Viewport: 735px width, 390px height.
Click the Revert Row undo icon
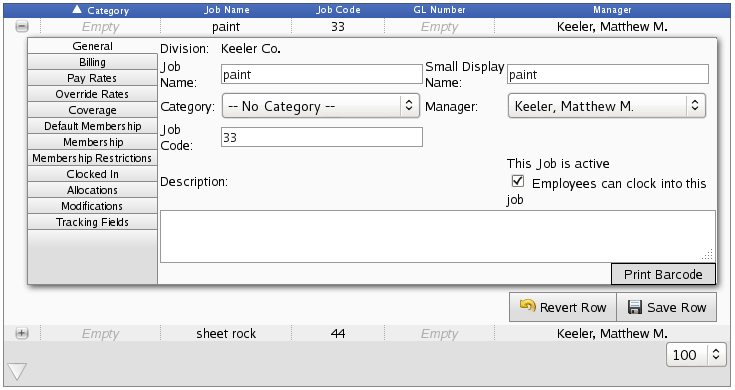(527, 307)
